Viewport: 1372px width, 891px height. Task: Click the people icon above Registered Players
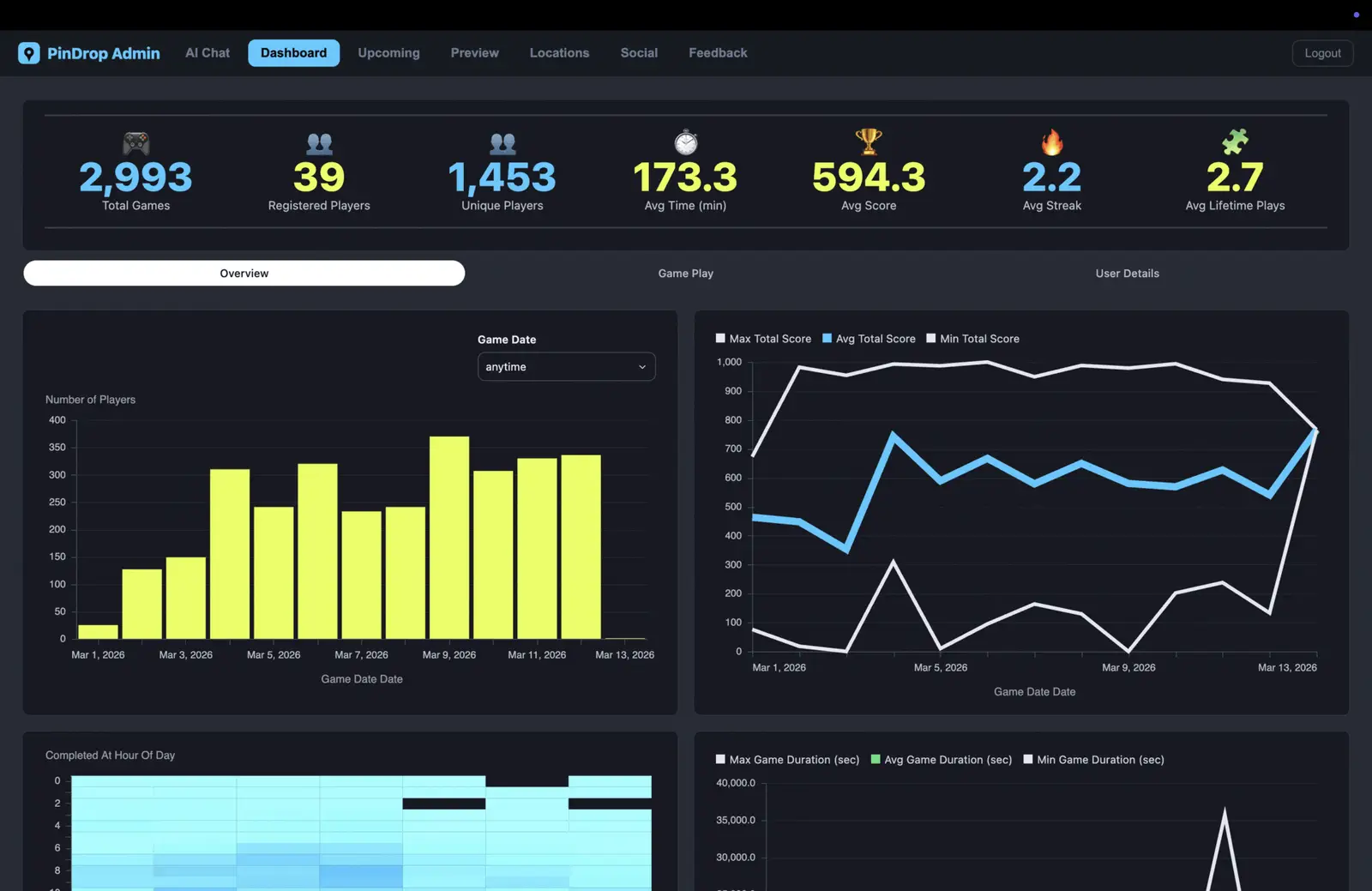point(319,142)
